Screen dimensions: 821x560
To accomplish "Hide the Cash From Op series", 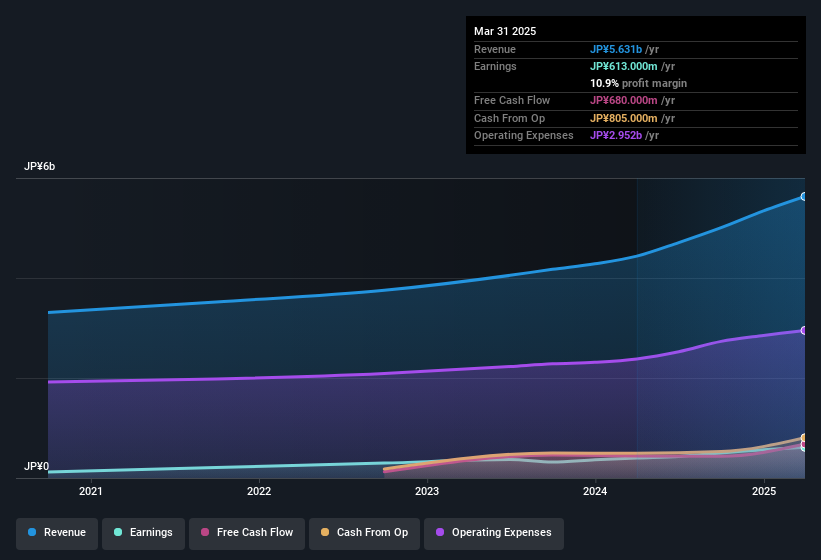I will click(x=364, y=533).
